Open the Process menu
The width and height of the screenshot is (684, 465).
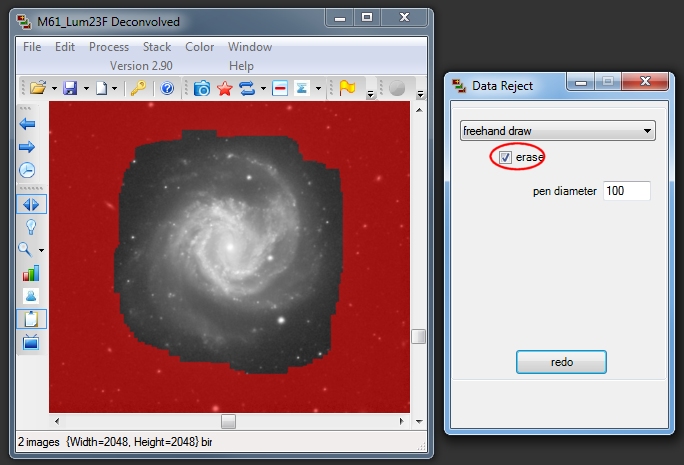tap(109, 47)
